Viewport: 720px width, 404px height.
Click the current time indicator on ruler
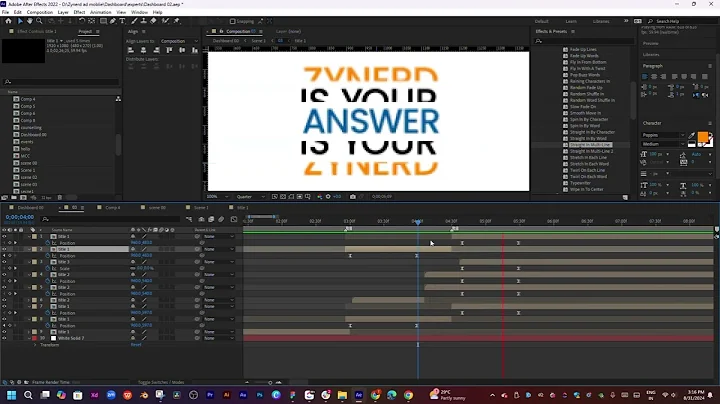[x=417, y=222]
